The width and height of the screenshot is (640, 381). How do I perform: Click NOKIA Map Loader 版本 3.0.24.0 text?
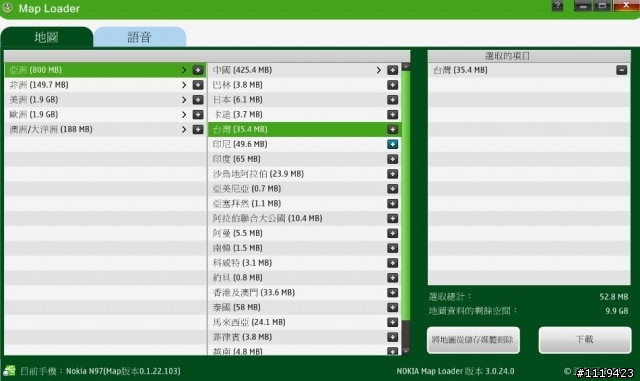coord(455,371)
